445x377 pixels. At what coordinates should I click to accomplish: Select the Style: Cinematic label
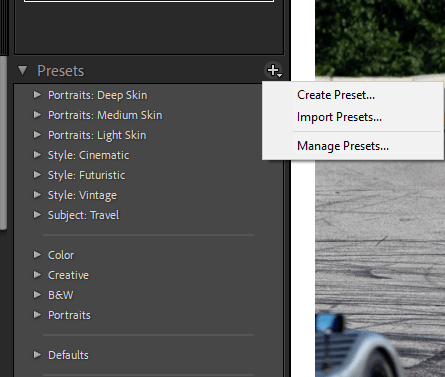click(88, 155)
